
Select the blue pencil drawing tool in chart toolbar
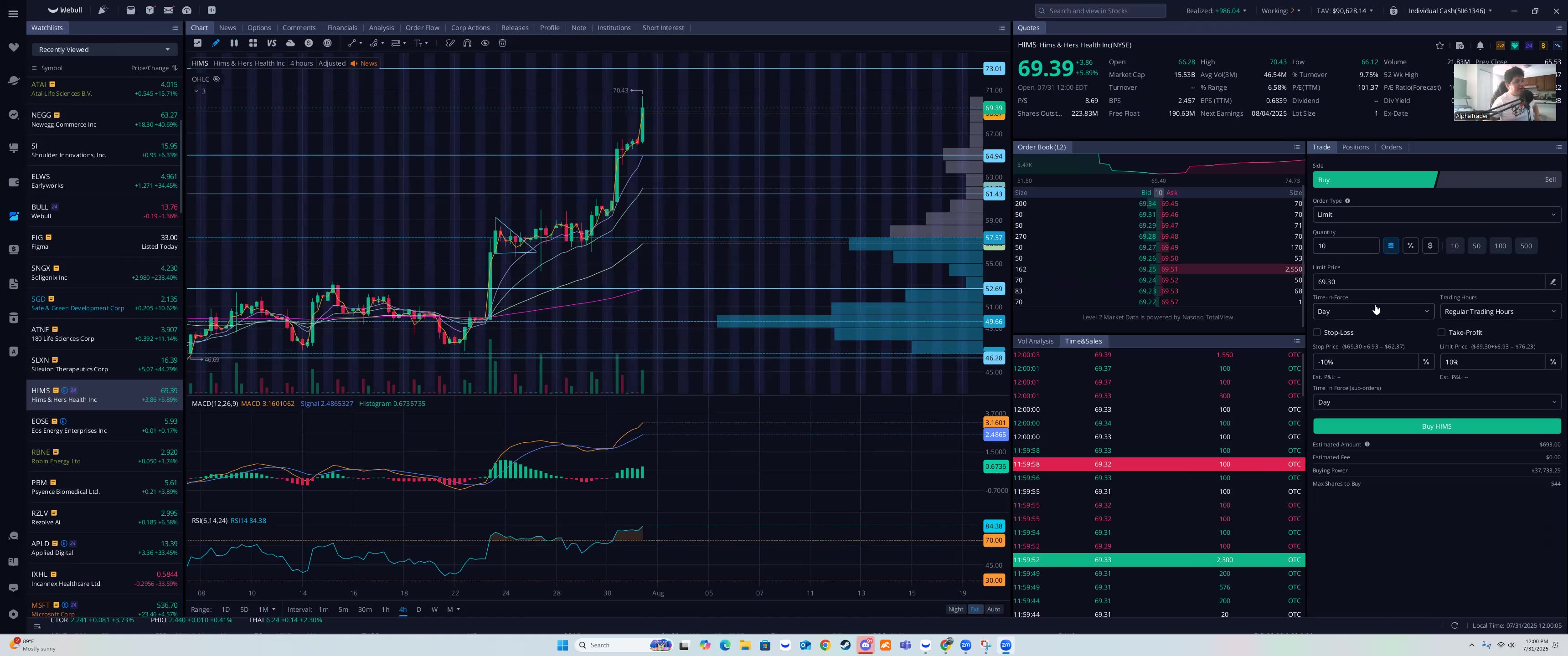click(x=216, y=43)
